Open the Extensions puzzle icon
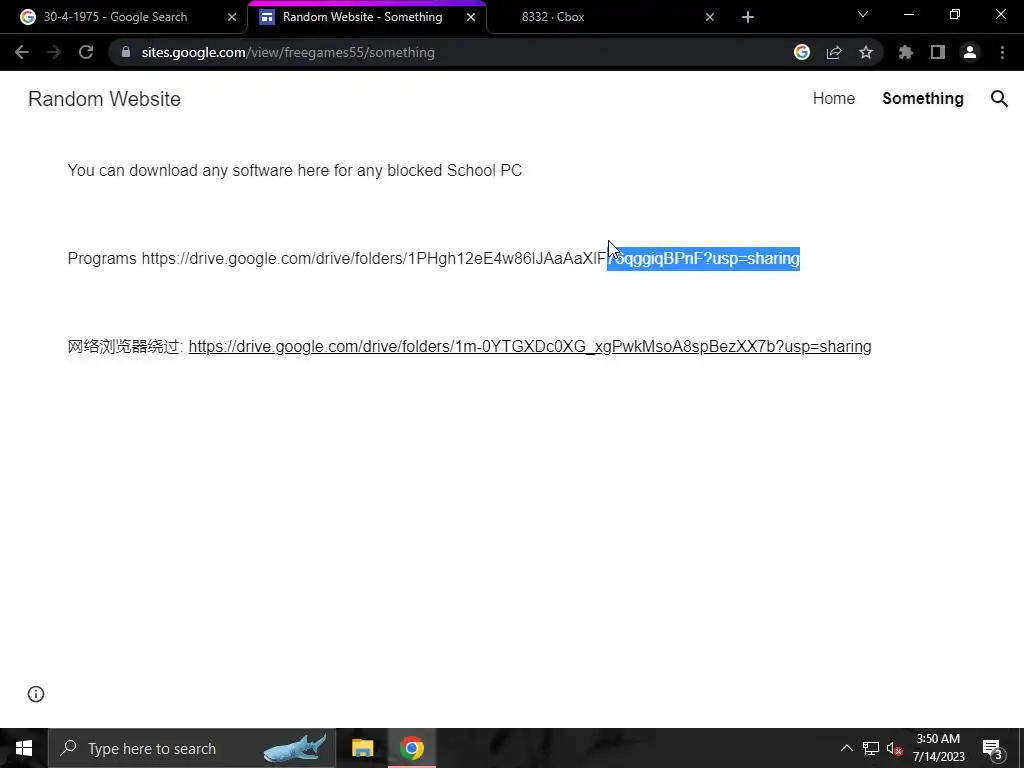 click(x=906, y=52)
